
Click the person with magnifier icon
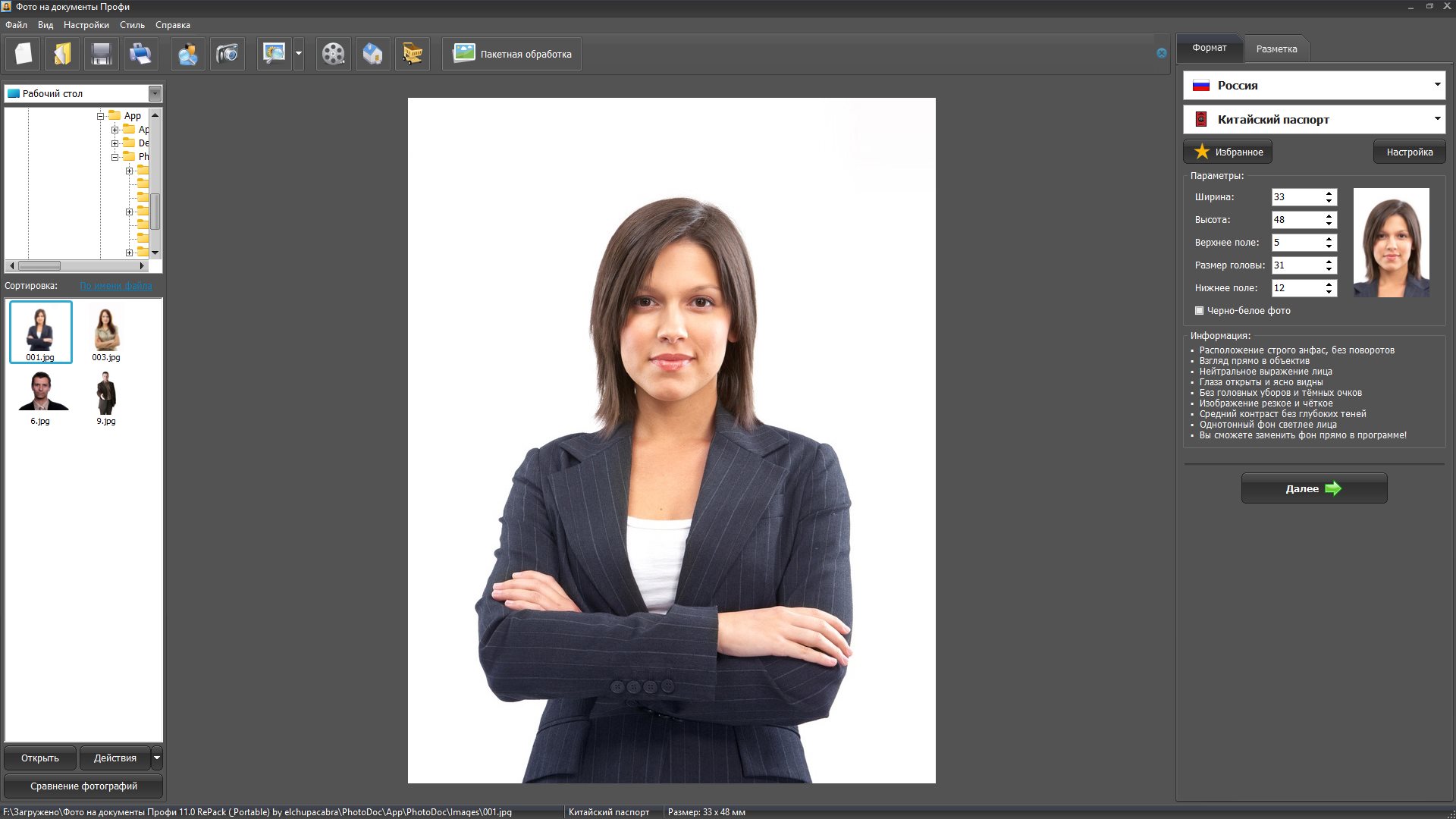(188, 54)
